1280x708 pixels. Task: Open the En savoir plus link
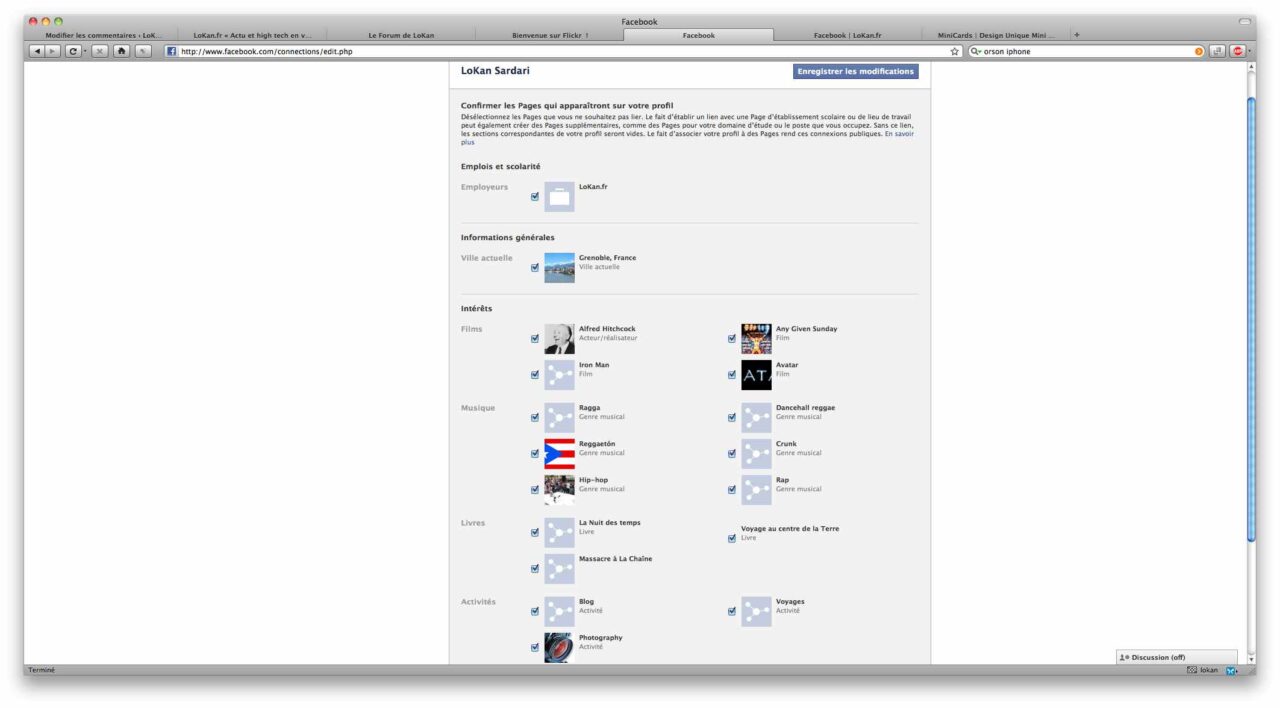[899, 134]
